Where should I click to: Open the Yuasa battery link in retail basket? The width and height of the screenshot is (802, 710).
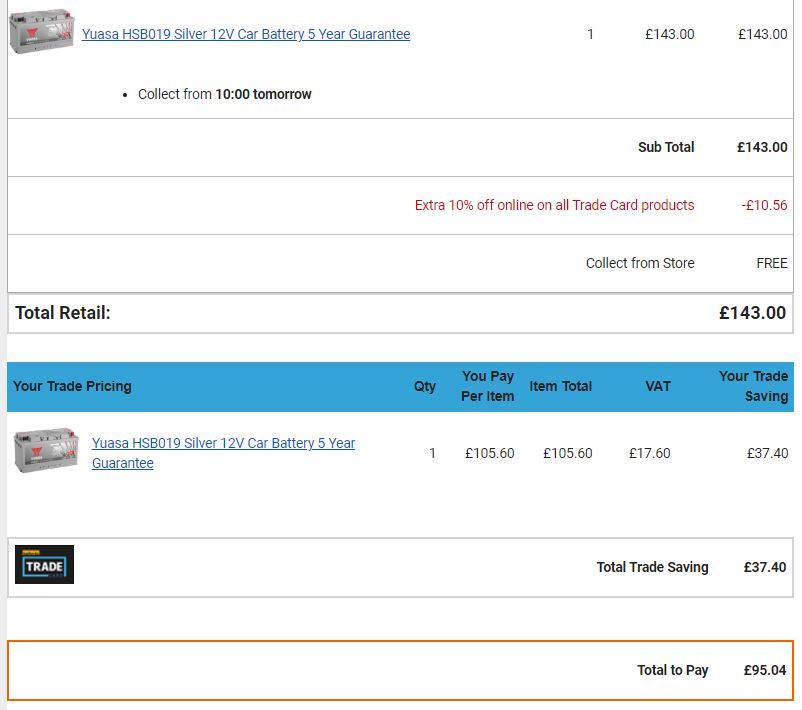pyautogui.click(x=246, y=34)
